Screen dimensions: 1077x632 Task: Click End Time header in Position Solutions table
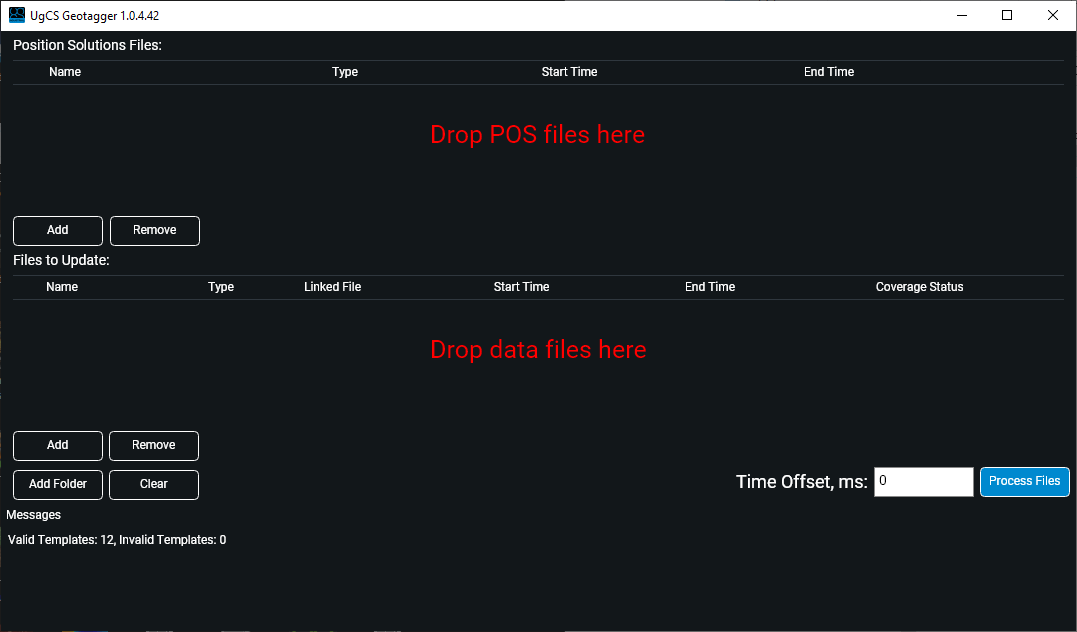pos(829,72)
